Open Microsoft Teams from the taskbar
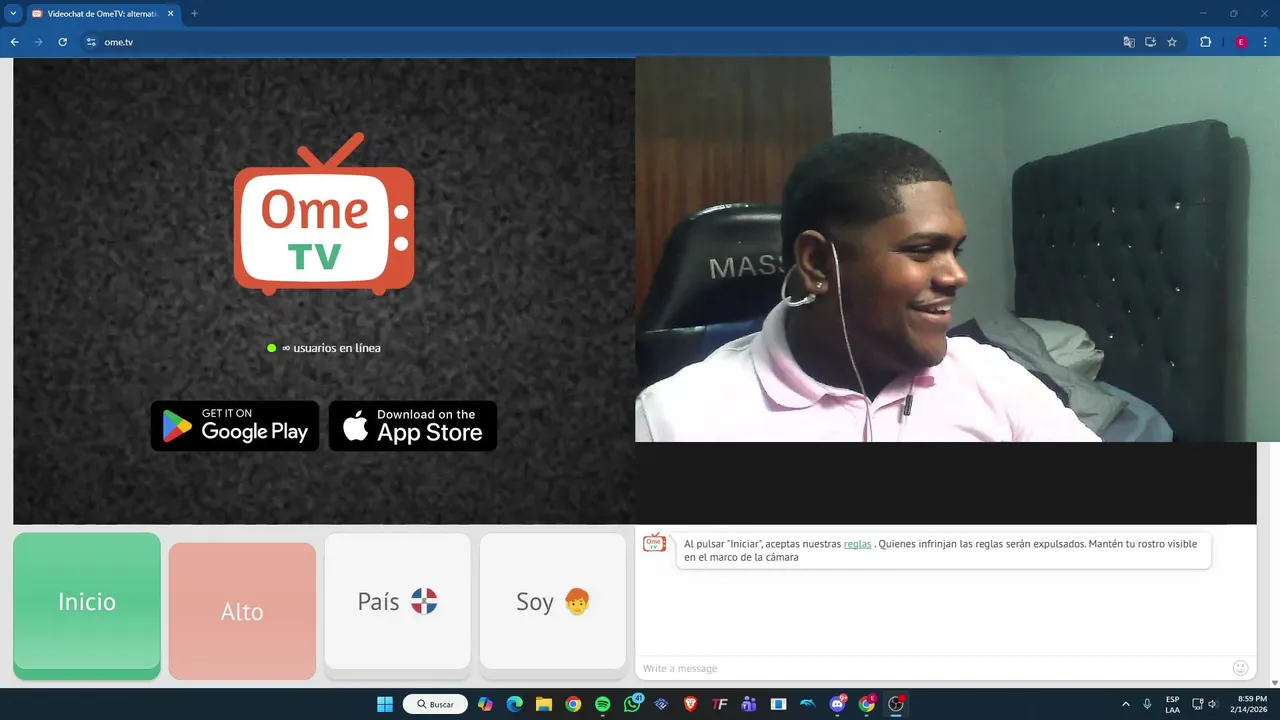Viewport: 1280px width, 720px height. 749,704
